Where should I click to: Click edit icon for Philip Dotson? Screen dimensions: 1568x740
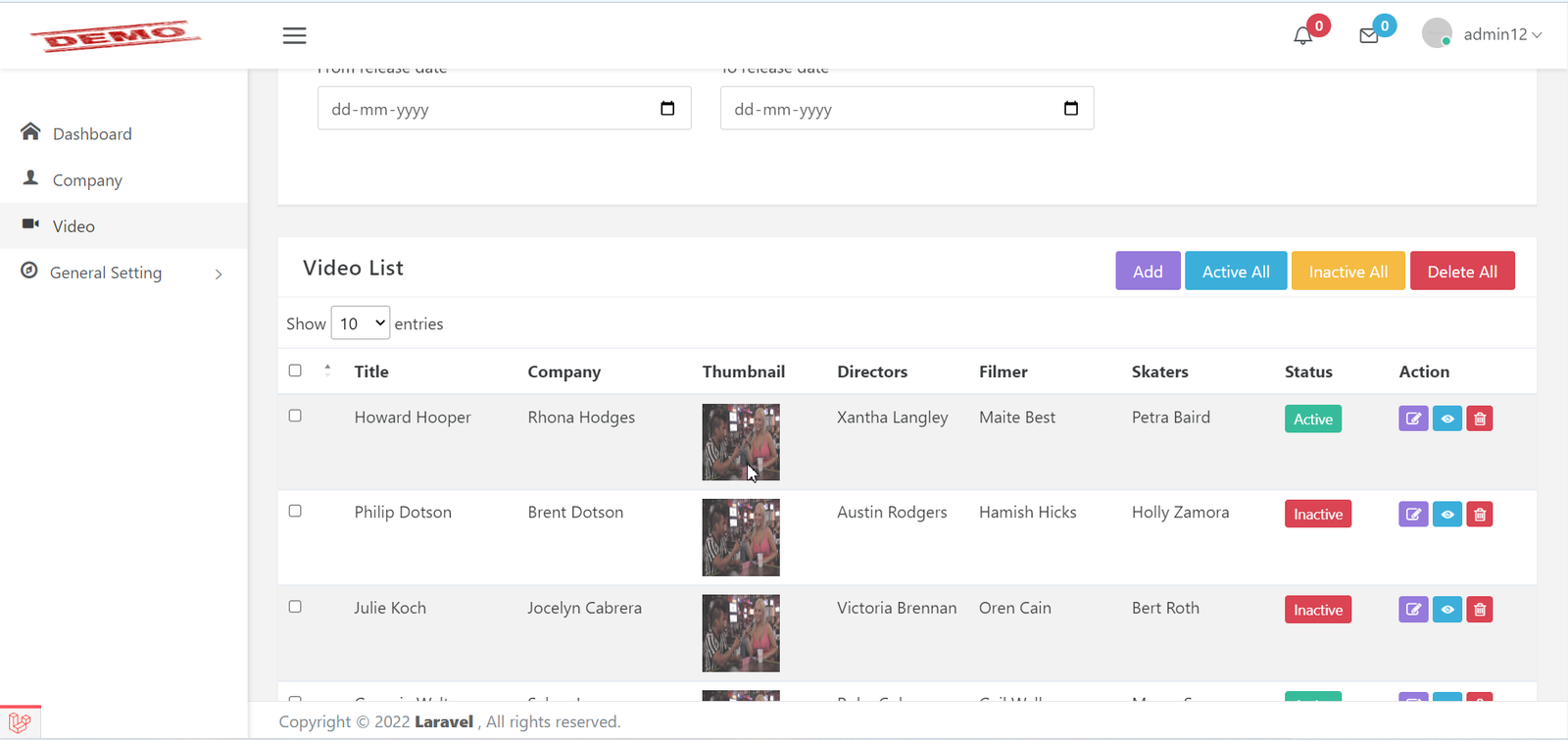(x=1412, y=515)
